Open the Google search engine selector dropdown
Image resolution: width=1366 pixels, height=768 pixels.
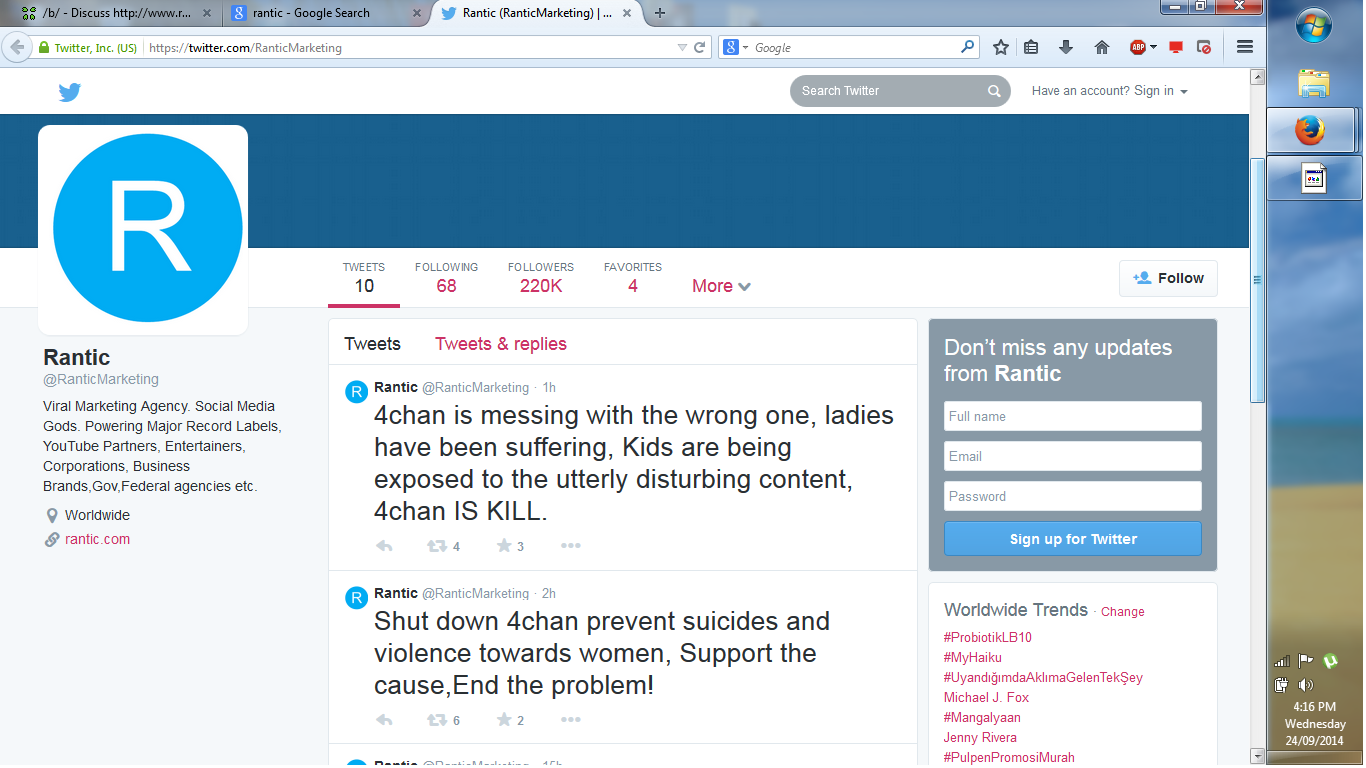click(x=735, y=47)
